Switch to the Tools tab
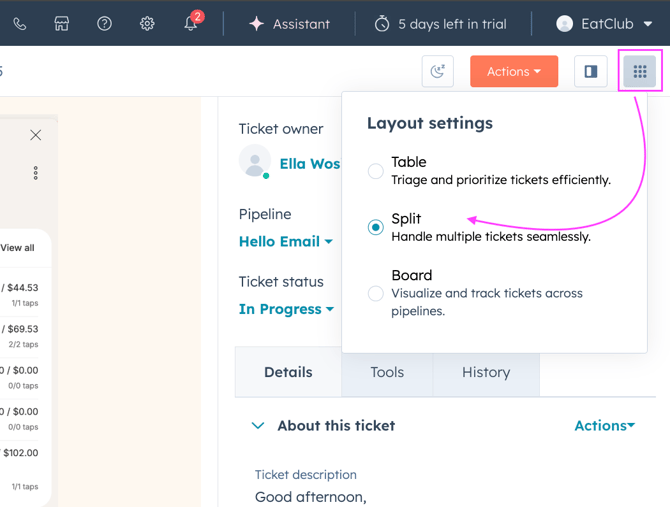This screenshot has width=670, height=507. point(387,372)
